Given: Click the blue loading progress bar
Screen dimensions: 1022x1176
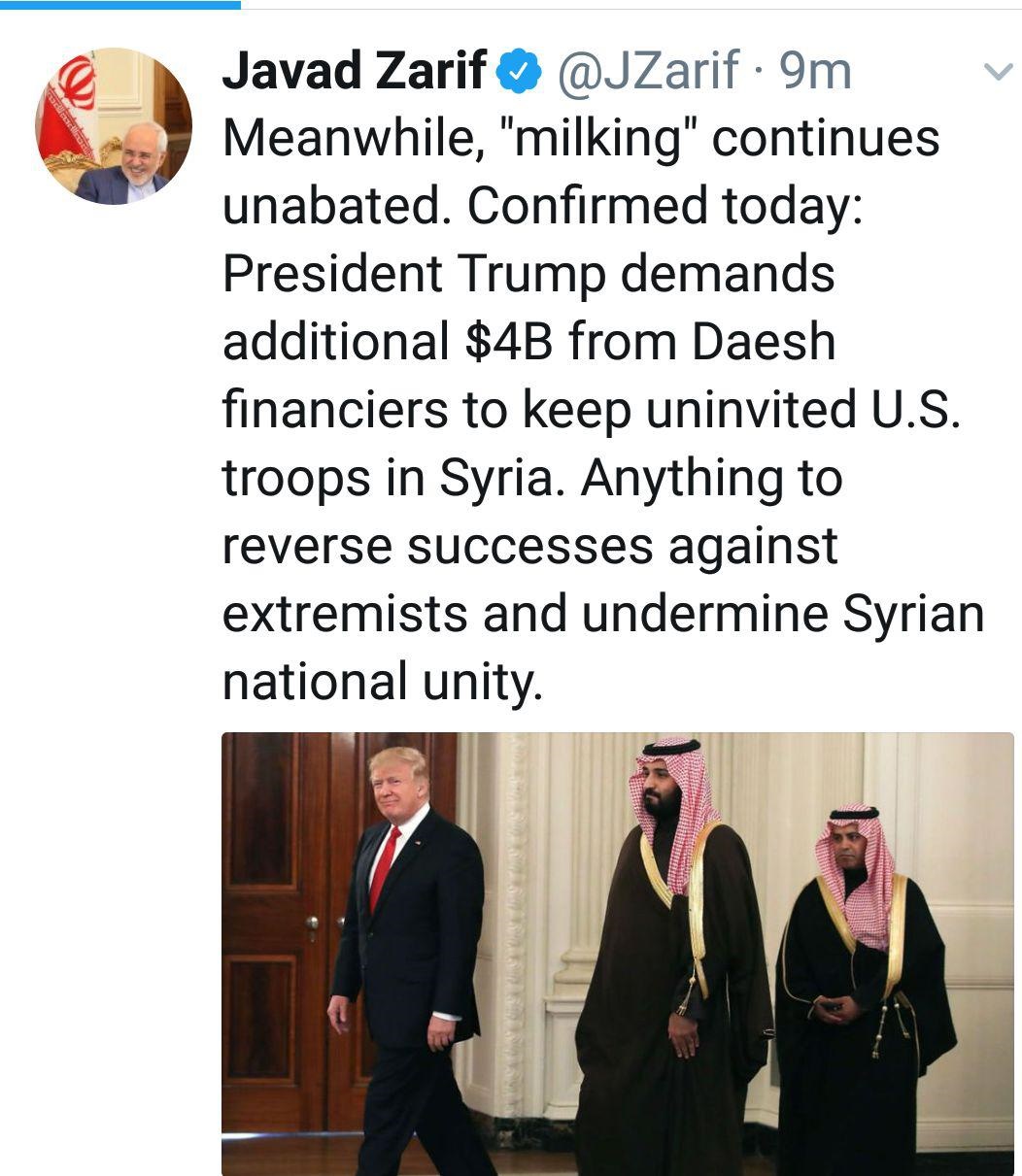Looking at the screenshot, I should (119, 4).
